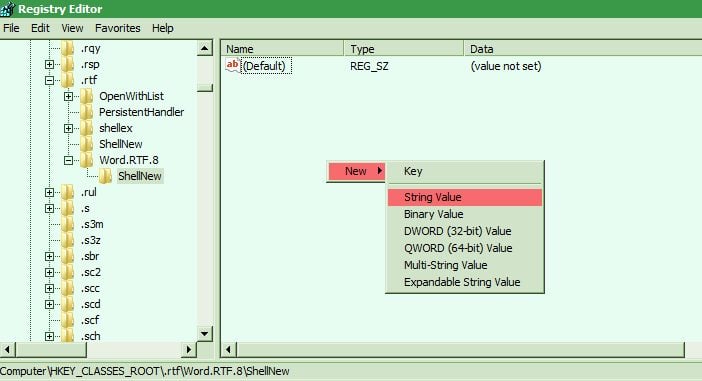Click the status bar registry path
Image resolution: width=702 pixels, height=381 pixels.
tap(145, 371)
